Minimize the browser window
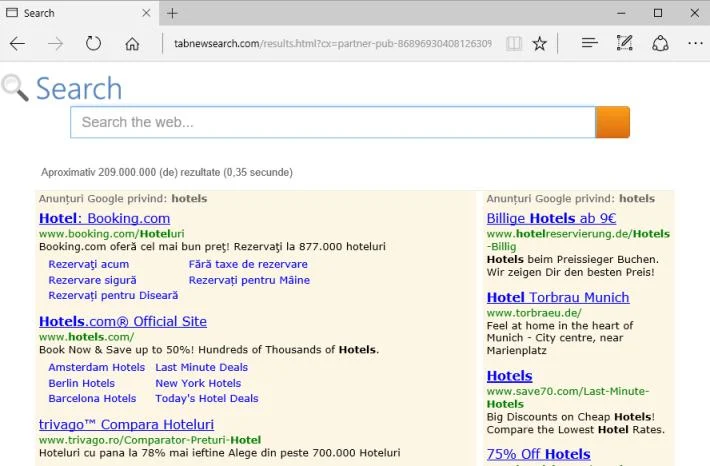Screen dimensions: 710x466 pos(621,13)
